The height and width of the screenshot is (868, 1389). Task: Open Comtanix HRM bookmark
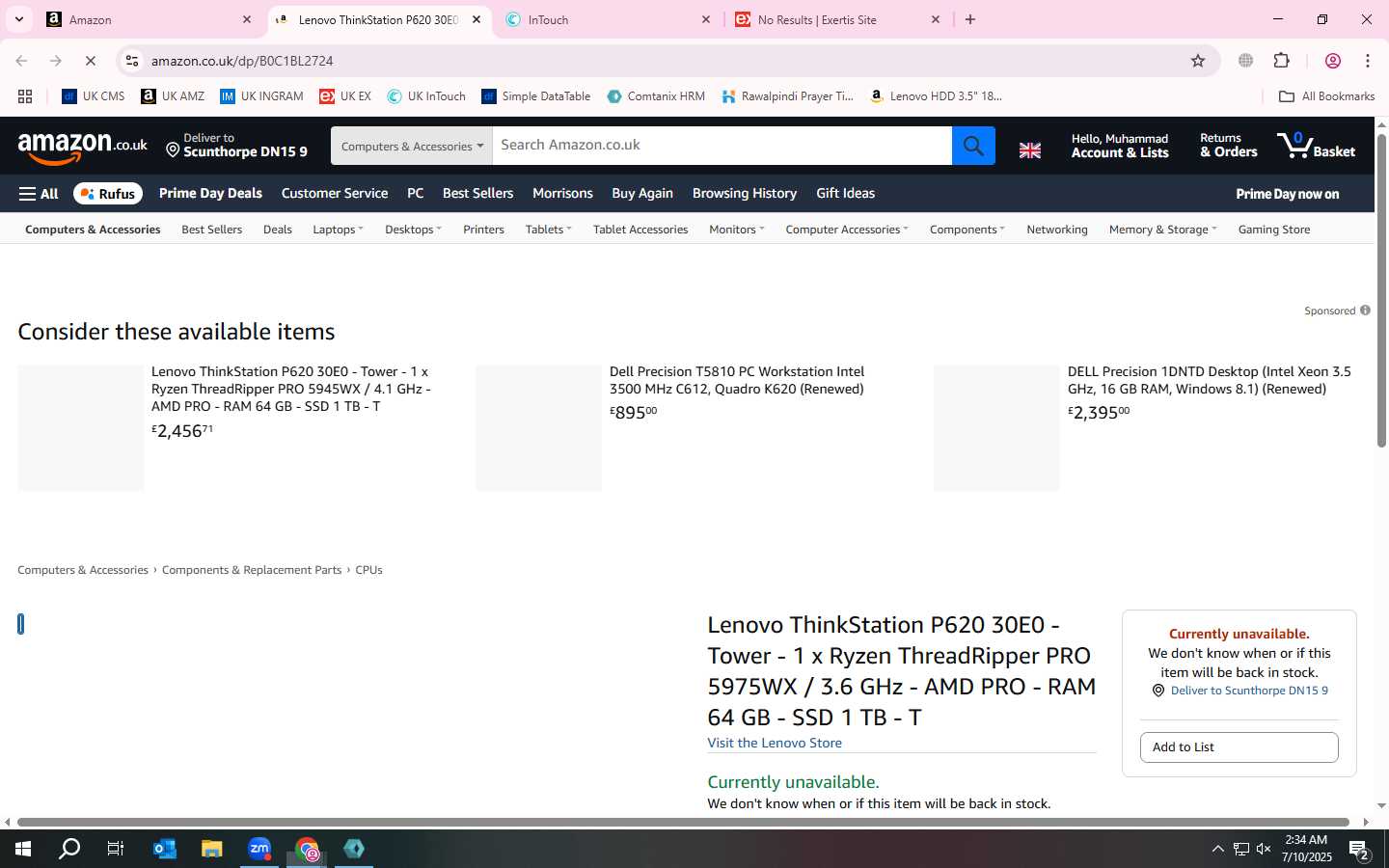[656, 96]
